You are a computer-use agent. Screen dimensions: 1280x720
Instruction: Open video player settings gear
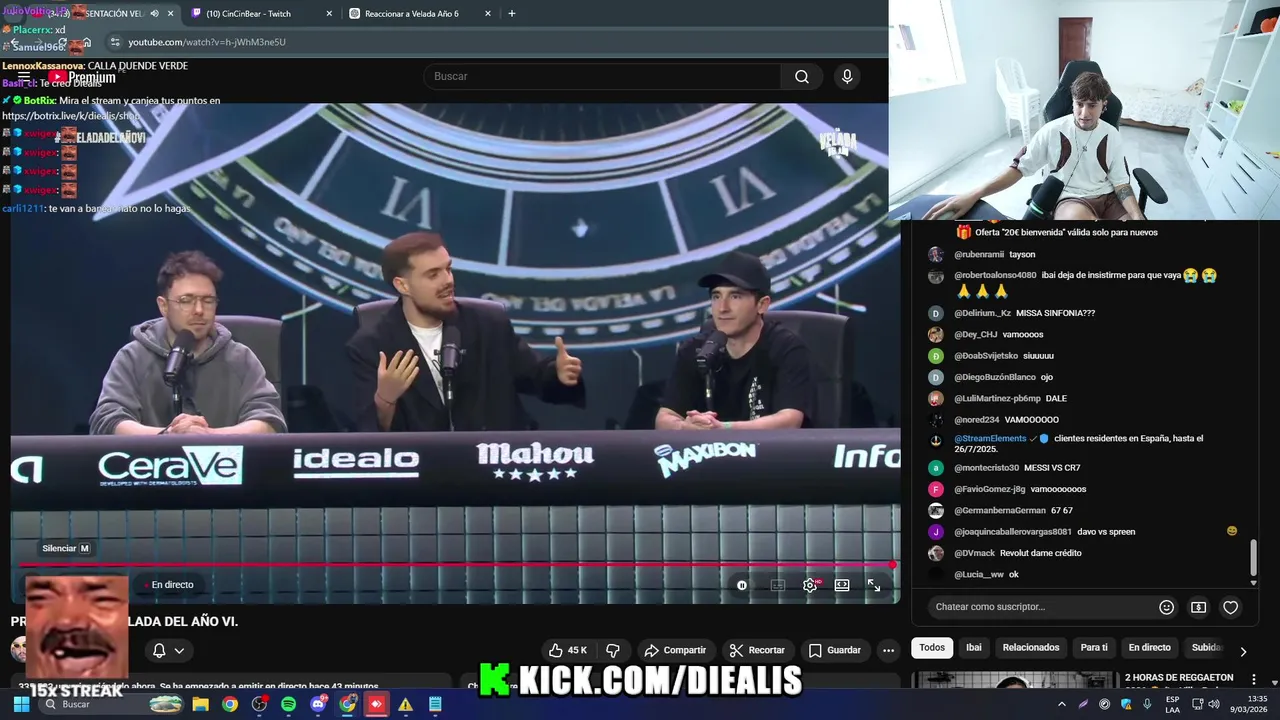pos(810,585)
